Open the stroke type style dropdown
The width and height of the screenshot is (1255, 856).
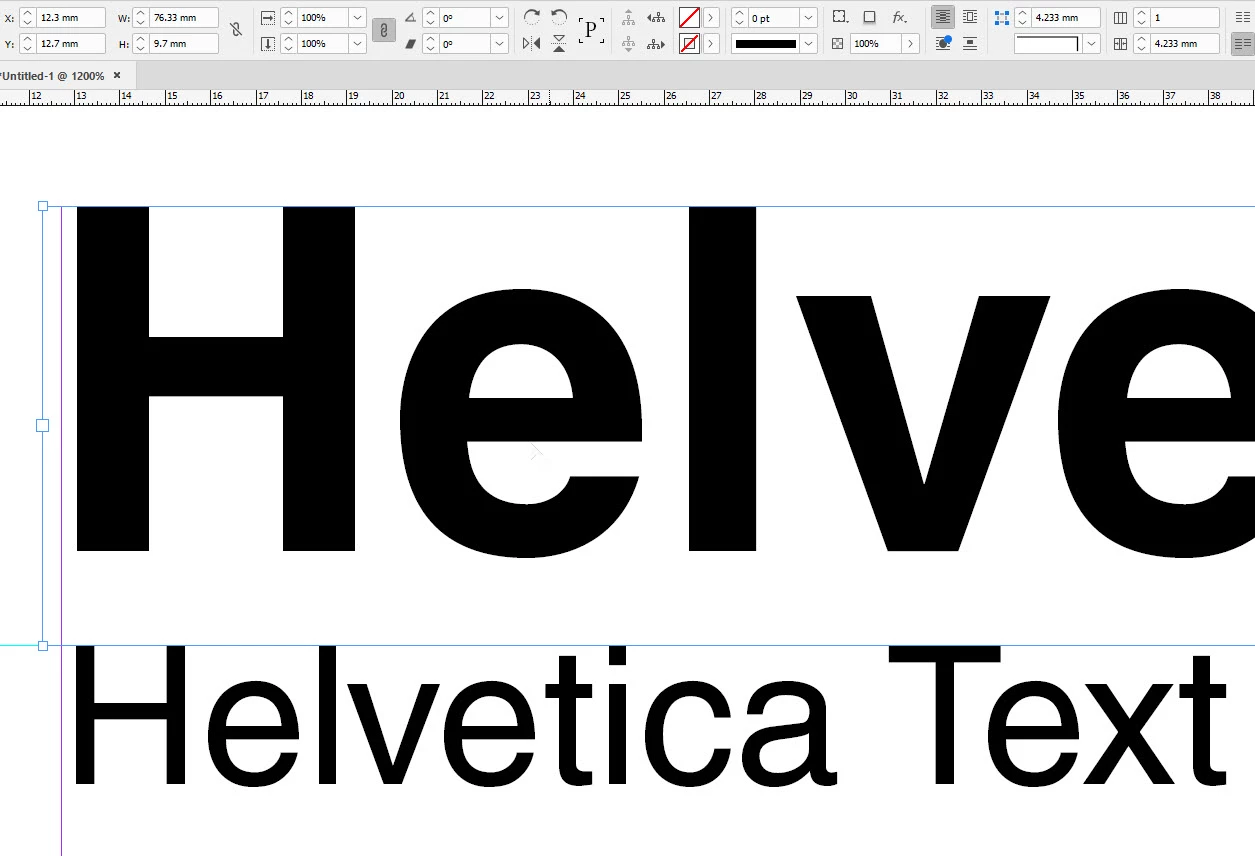(809, 44)
